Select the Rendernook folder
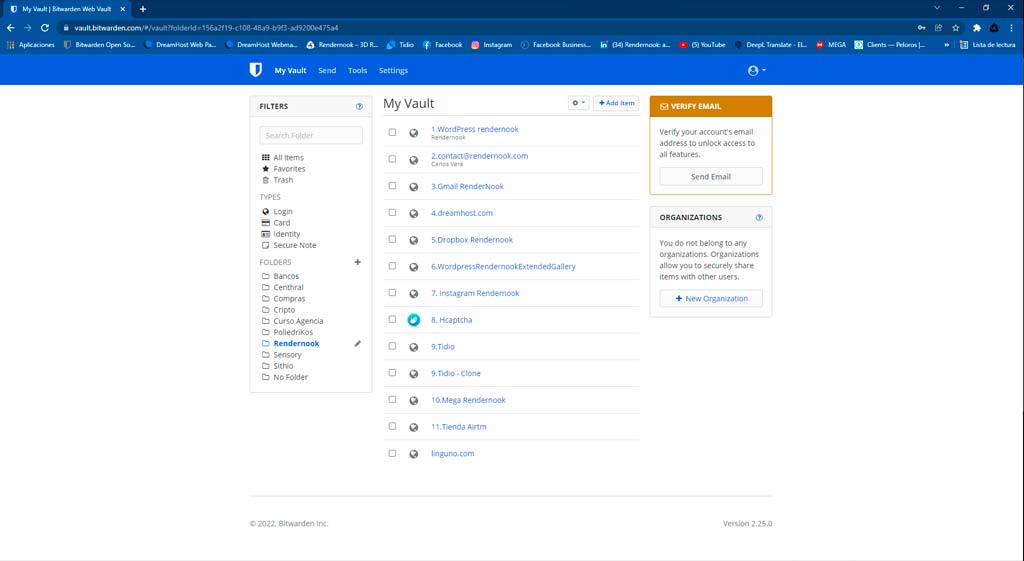1024x561 pixels. (x=296, y=344)
